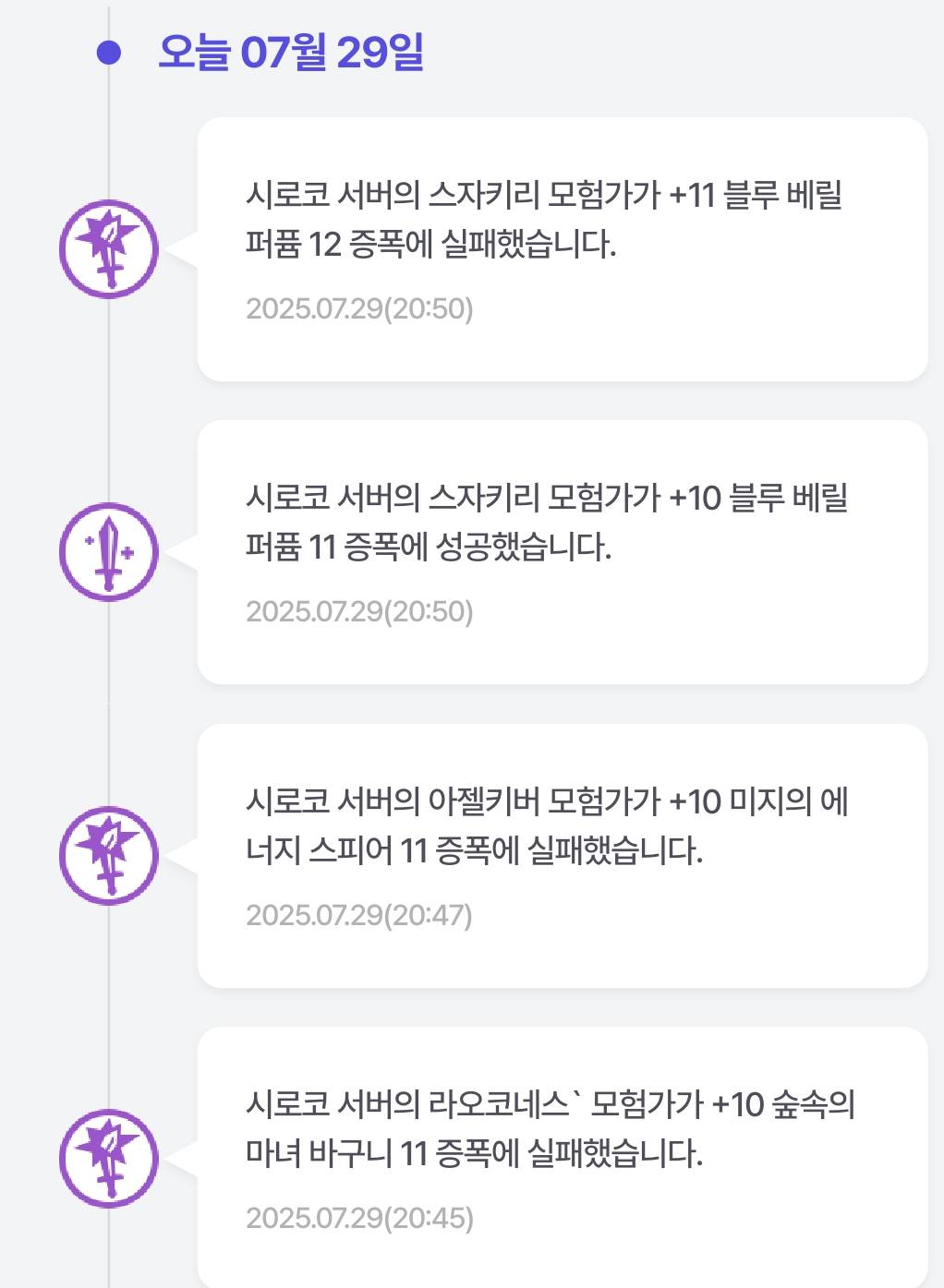Select the blue dot timeline marker
The width and height of the screenshot is (944, 1288).
point(109,53)
